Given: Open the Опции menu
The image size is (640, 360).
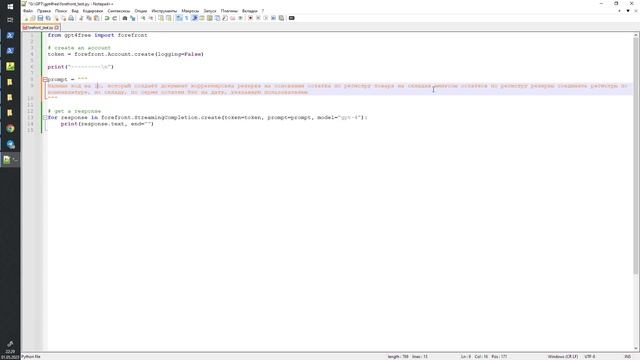Looking at the screenshot, I should pos(141,11).
